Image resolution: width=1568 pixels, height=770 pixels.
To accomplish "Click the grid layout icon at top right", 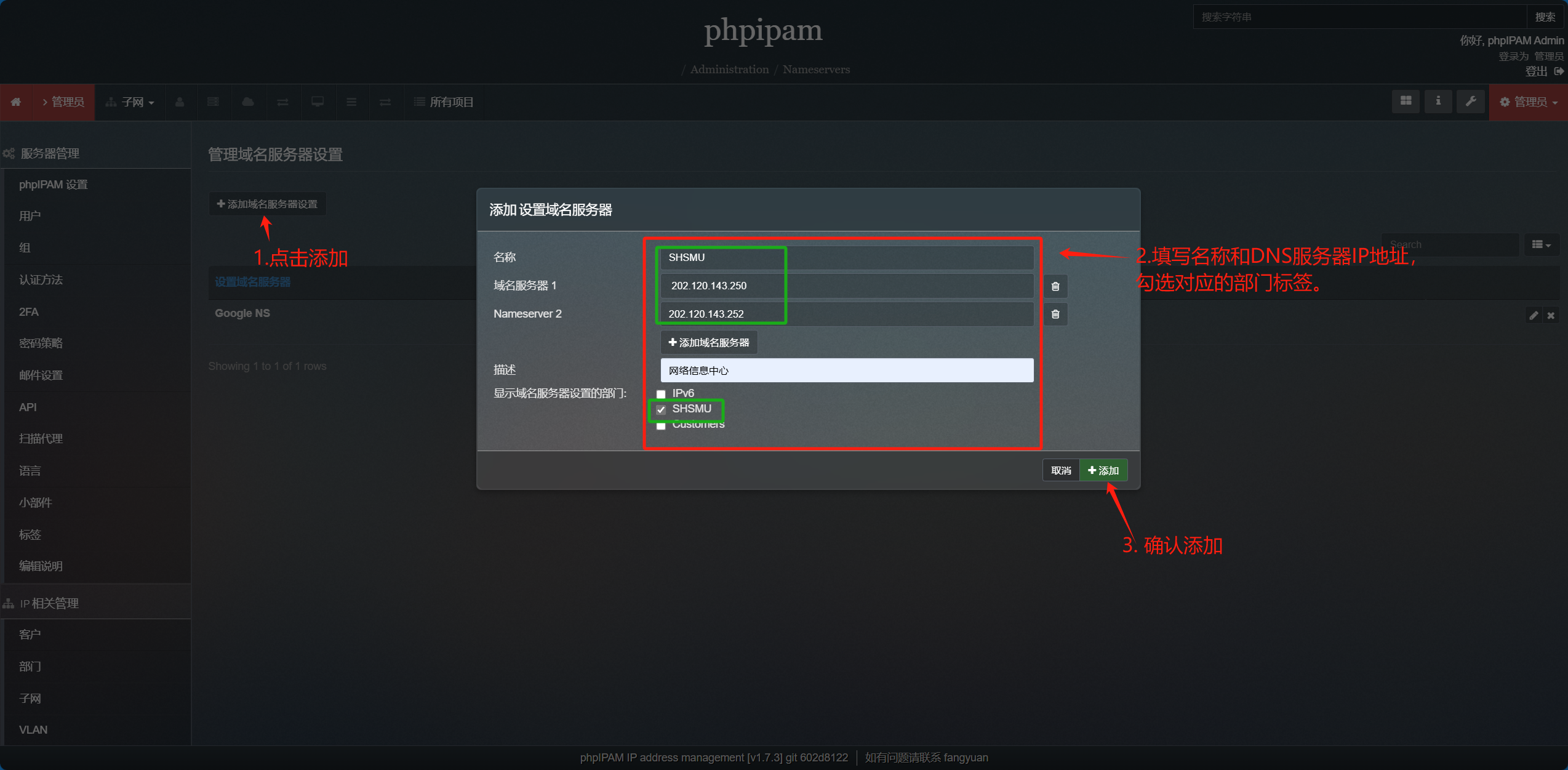I will coord(1406,101).
